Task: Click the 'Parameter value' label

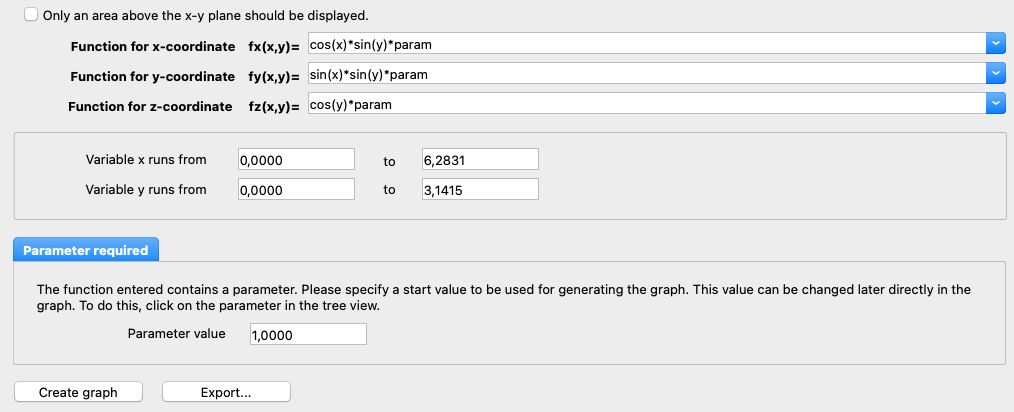Action: 177,333
